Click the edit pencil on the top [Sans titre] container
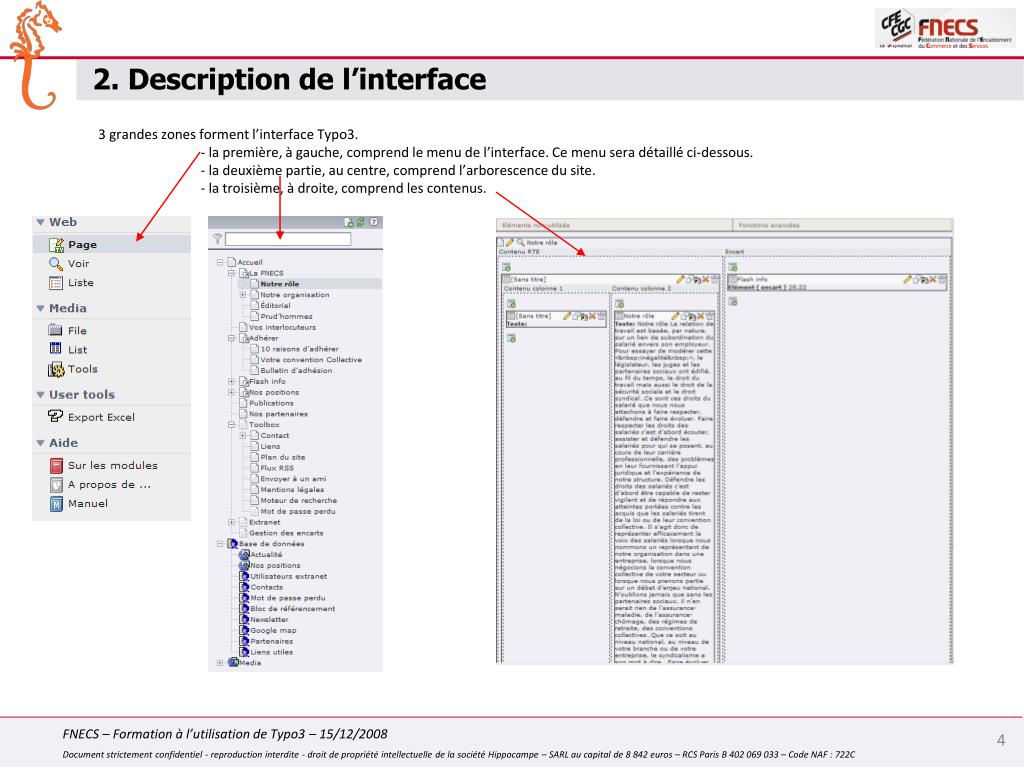This screenshot has height=768, width=1024. point(680,280)
